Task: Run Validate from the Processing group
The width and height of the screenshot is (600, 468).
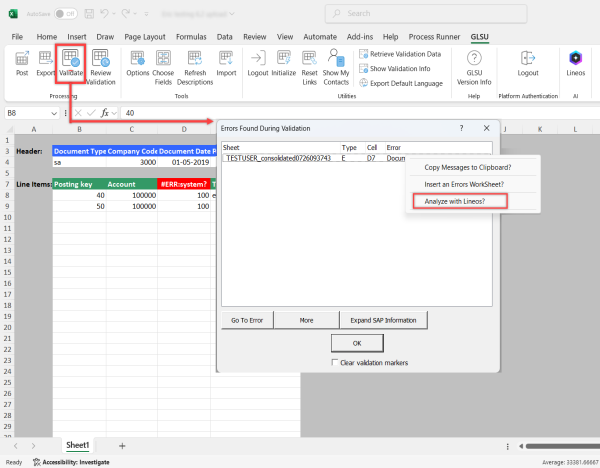Action: 71,63
